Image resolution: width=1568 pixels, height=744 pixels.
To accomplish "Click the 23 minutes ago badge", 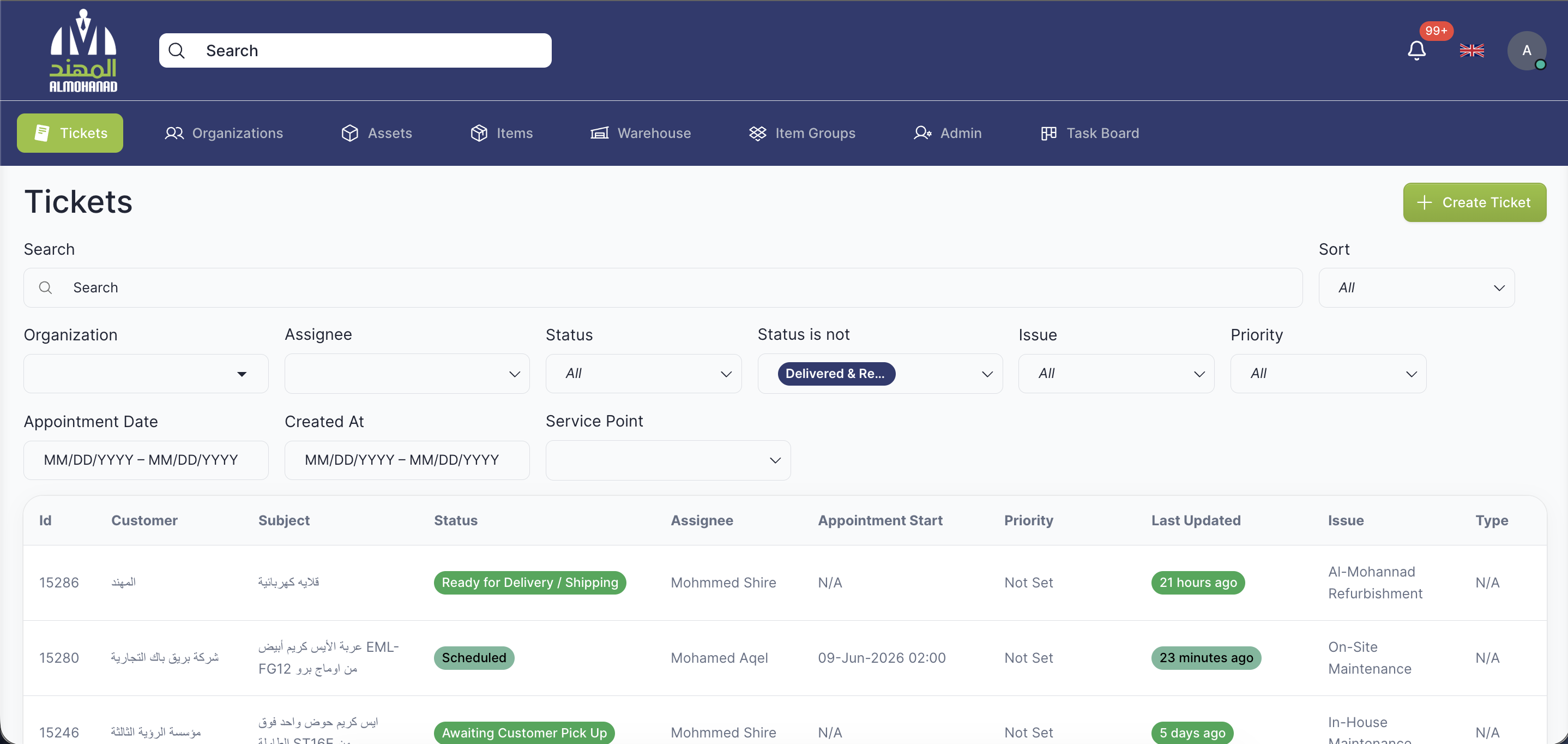I will [x=1206, y=657].
